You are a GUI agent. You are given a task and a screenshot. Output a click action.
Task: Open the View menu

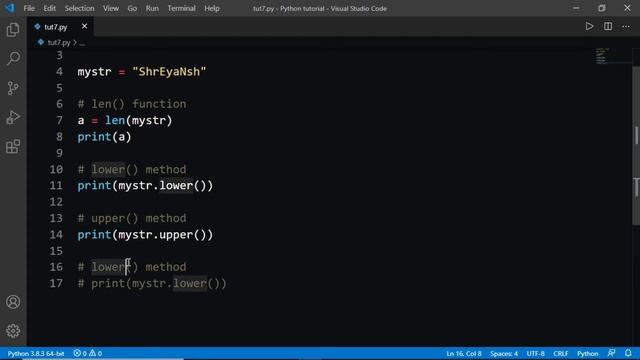click(x=111, y=8)
